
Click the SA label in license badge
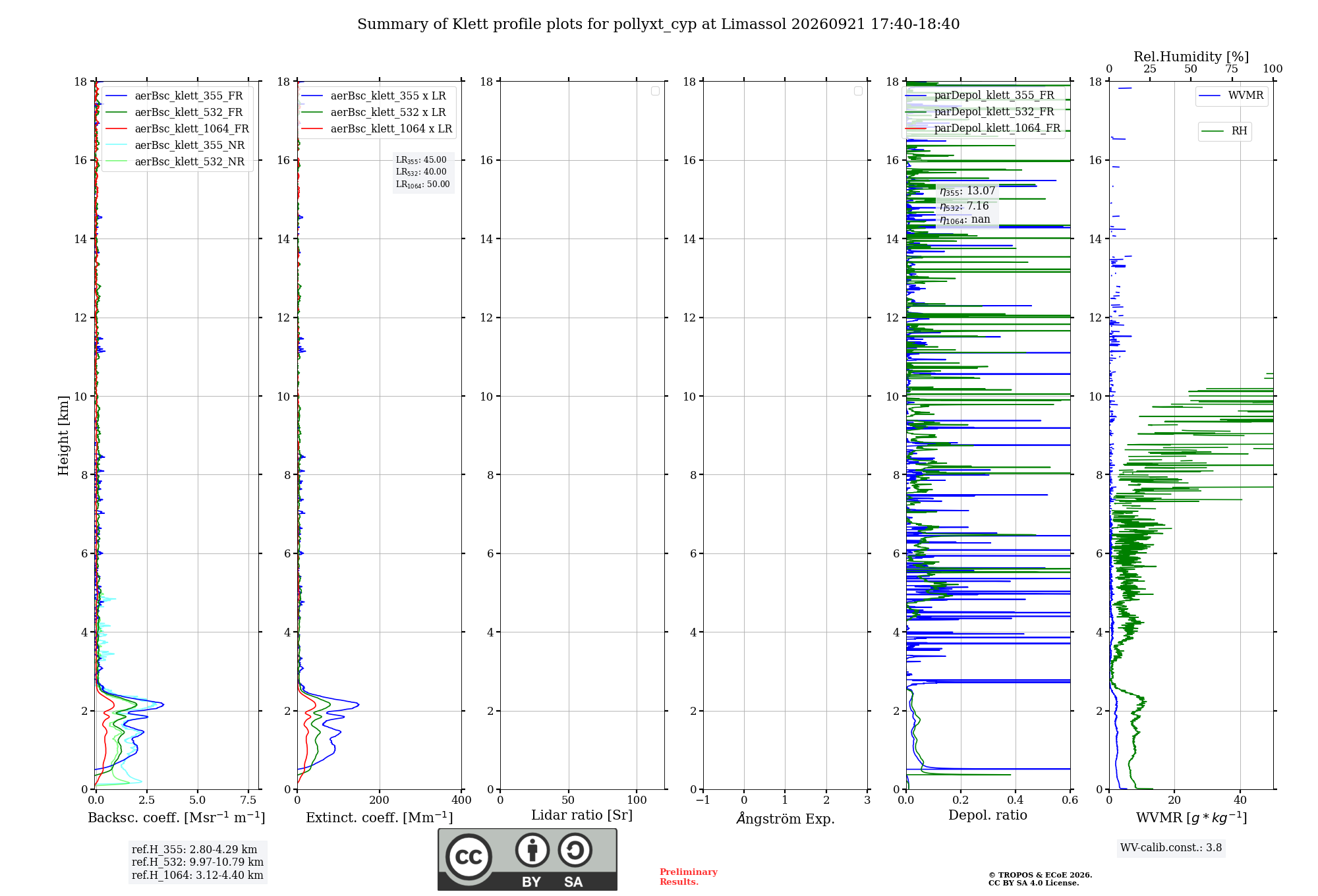[573, 882]
